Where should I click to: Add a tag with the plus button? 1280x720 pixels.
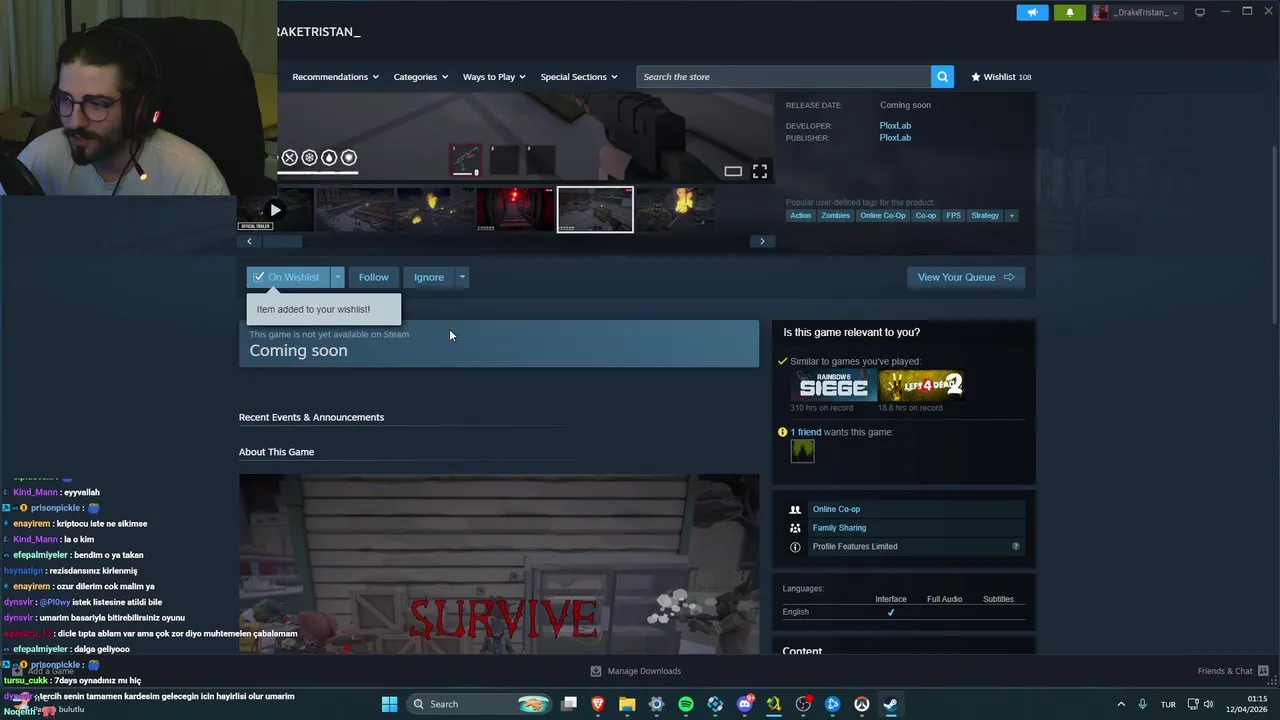[x=1011, y=216]
